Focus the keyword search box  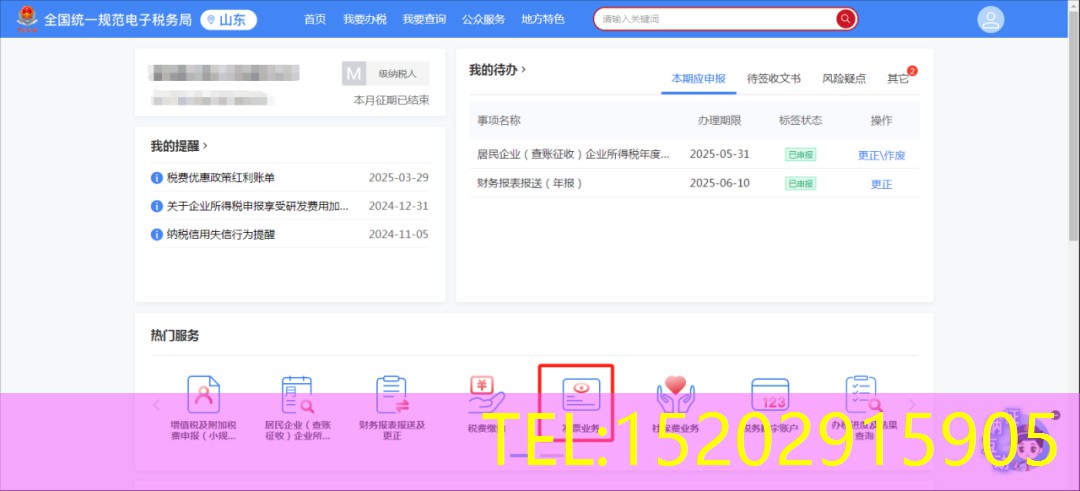pyautogui.click(x=716, y=19)
